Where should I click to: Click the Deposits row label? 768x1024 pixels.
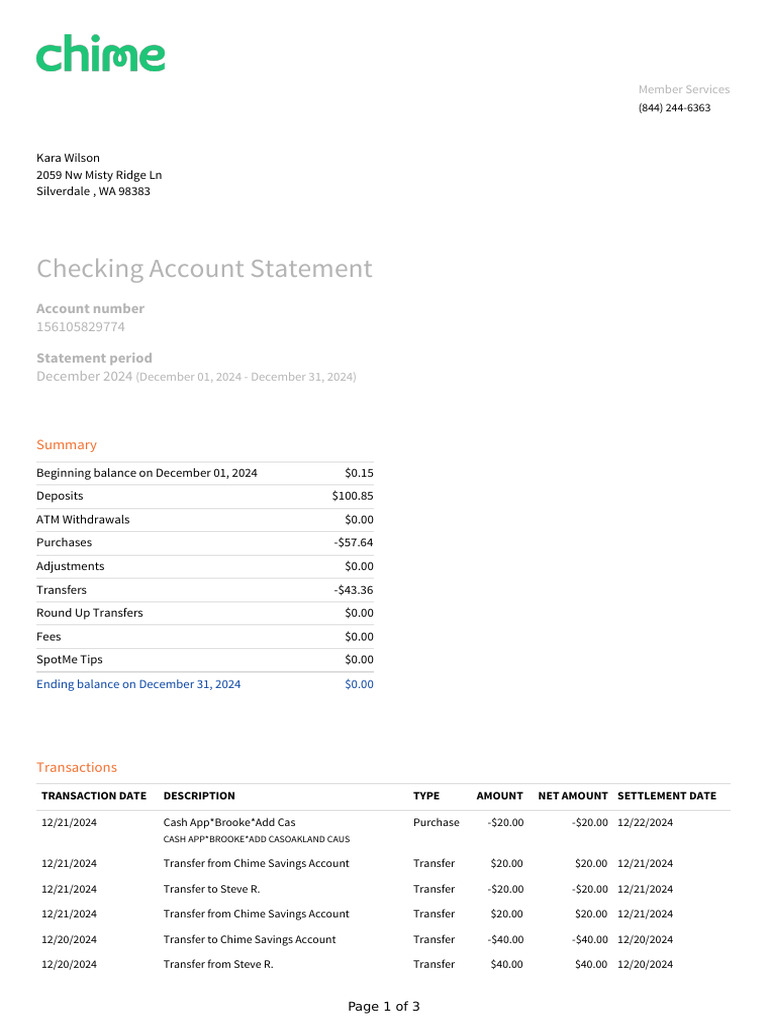[x=59, y=496]
